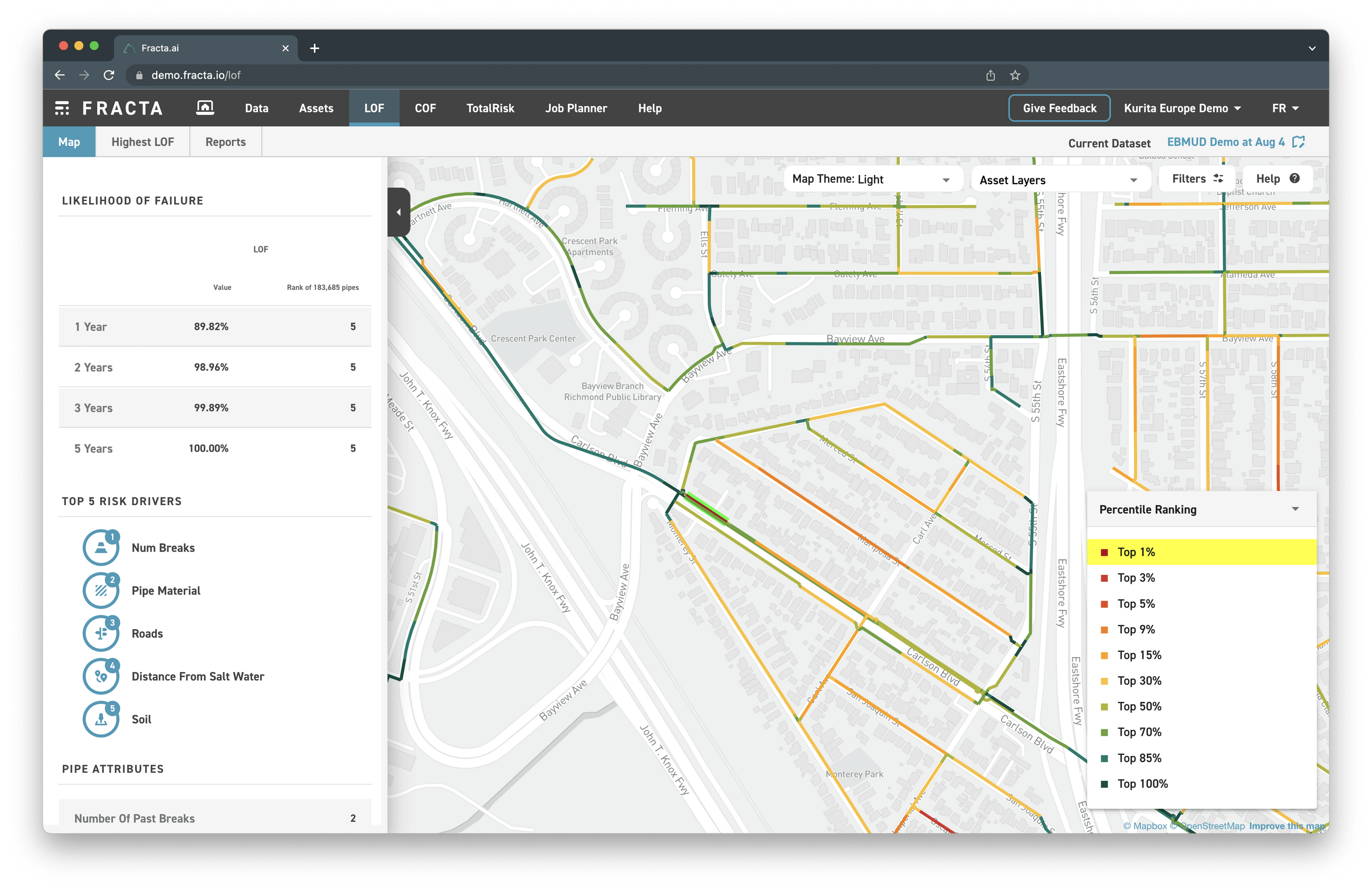
Task: Click the Give Feedback button
Action: click(1059, 108)
